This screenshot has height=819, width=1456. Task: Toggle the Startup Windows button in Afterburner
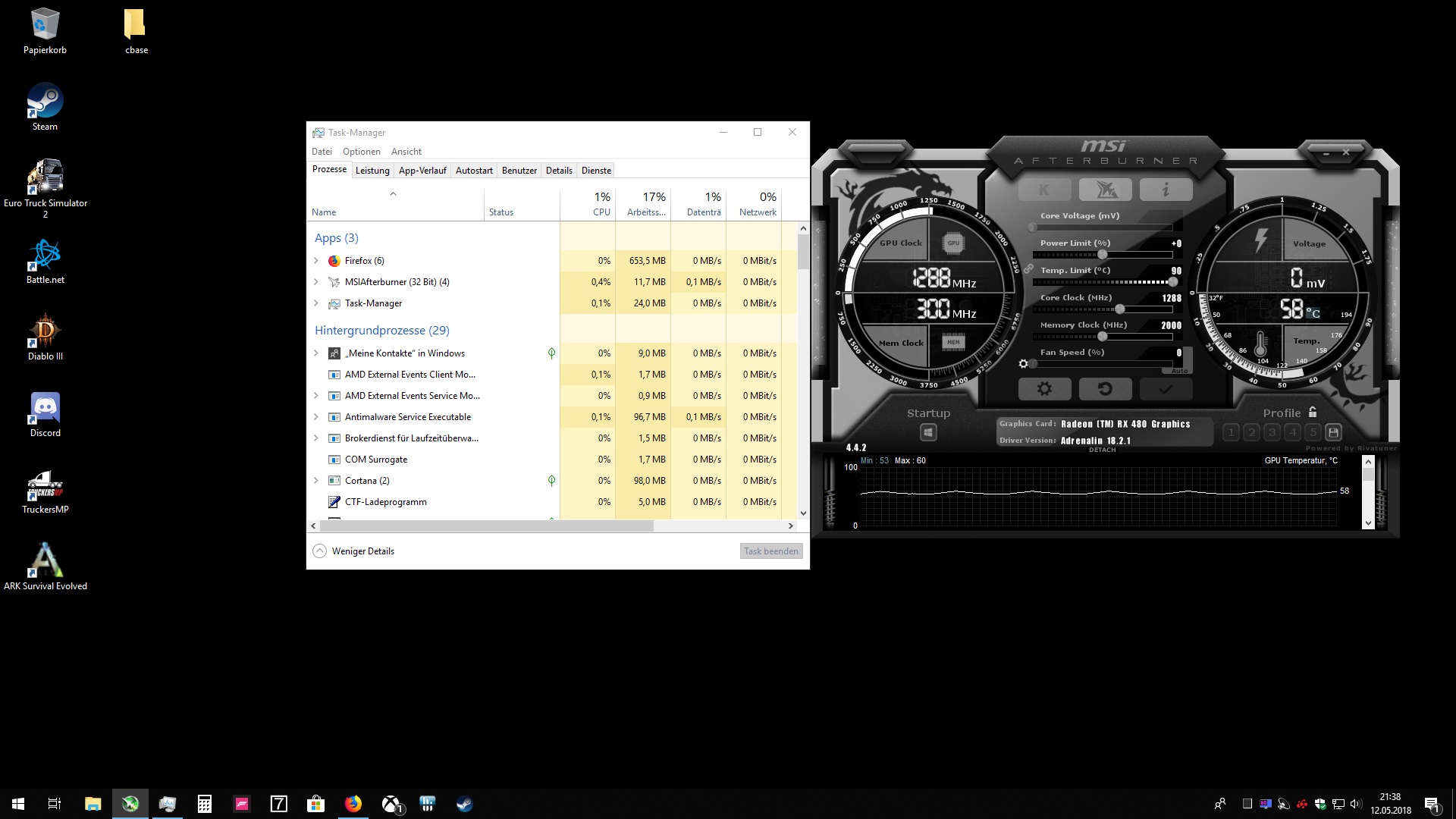[x=928, y=432]
